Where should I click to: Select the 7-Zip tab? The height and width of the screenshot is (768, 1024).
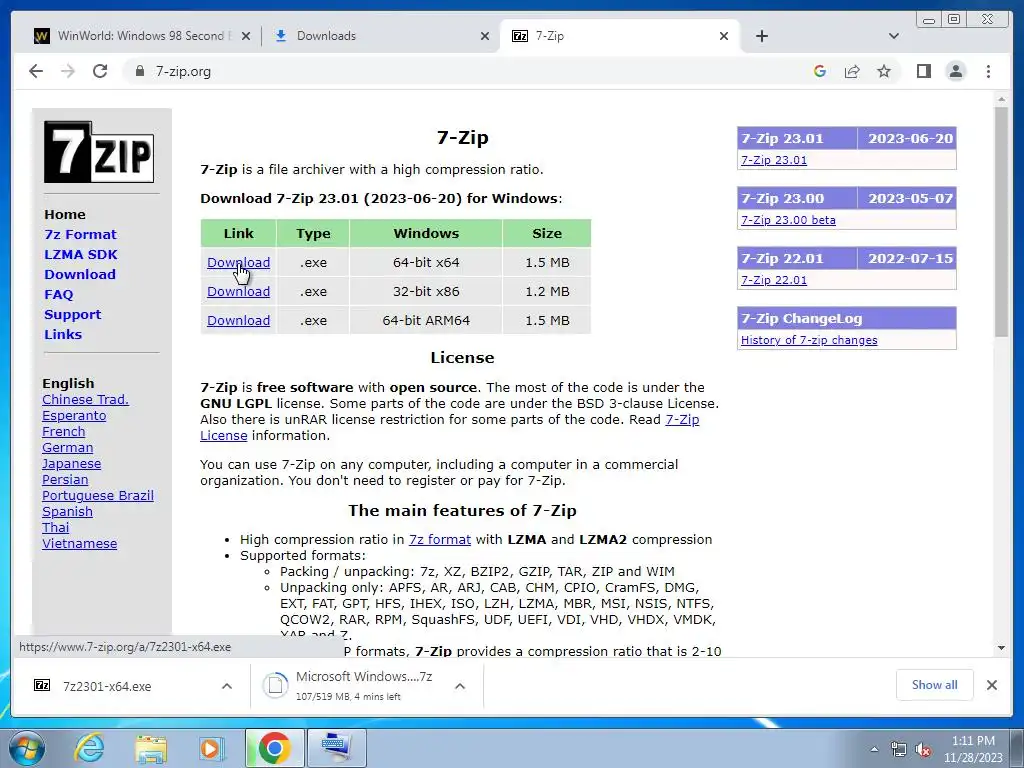(619, 36)
